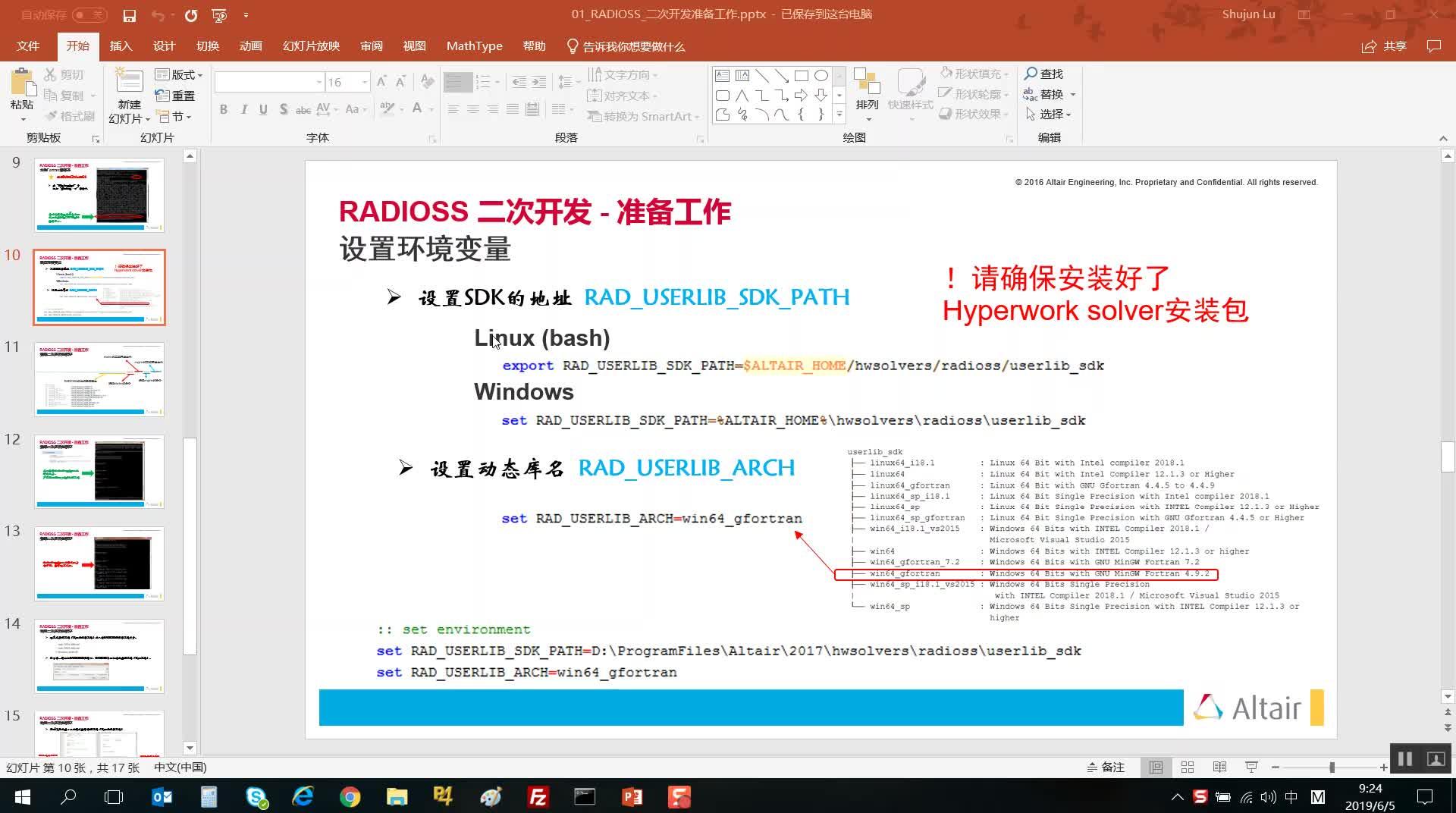Toggle italic formatting

[x=243, y=109]
